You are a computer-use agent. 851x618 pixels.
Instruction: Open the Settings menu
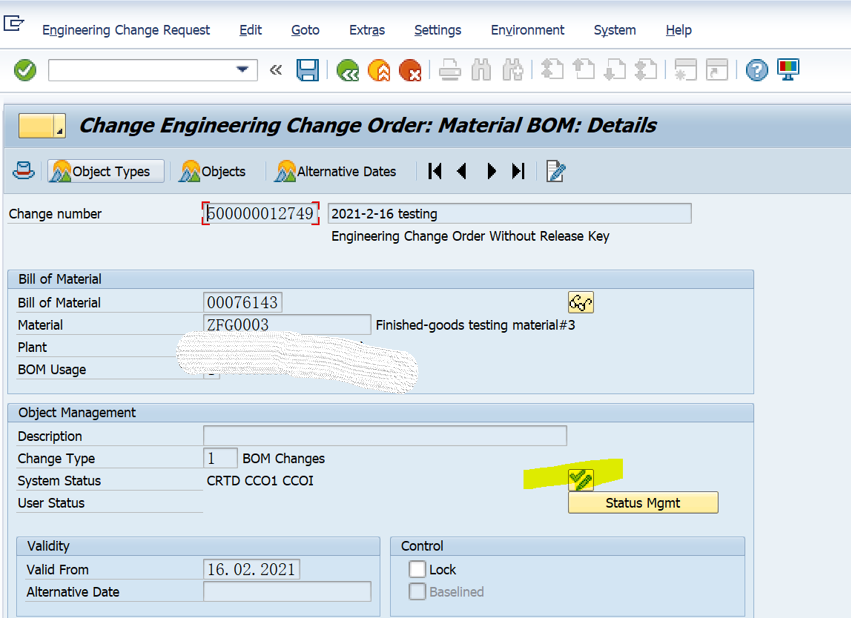[x=437, y=30]
